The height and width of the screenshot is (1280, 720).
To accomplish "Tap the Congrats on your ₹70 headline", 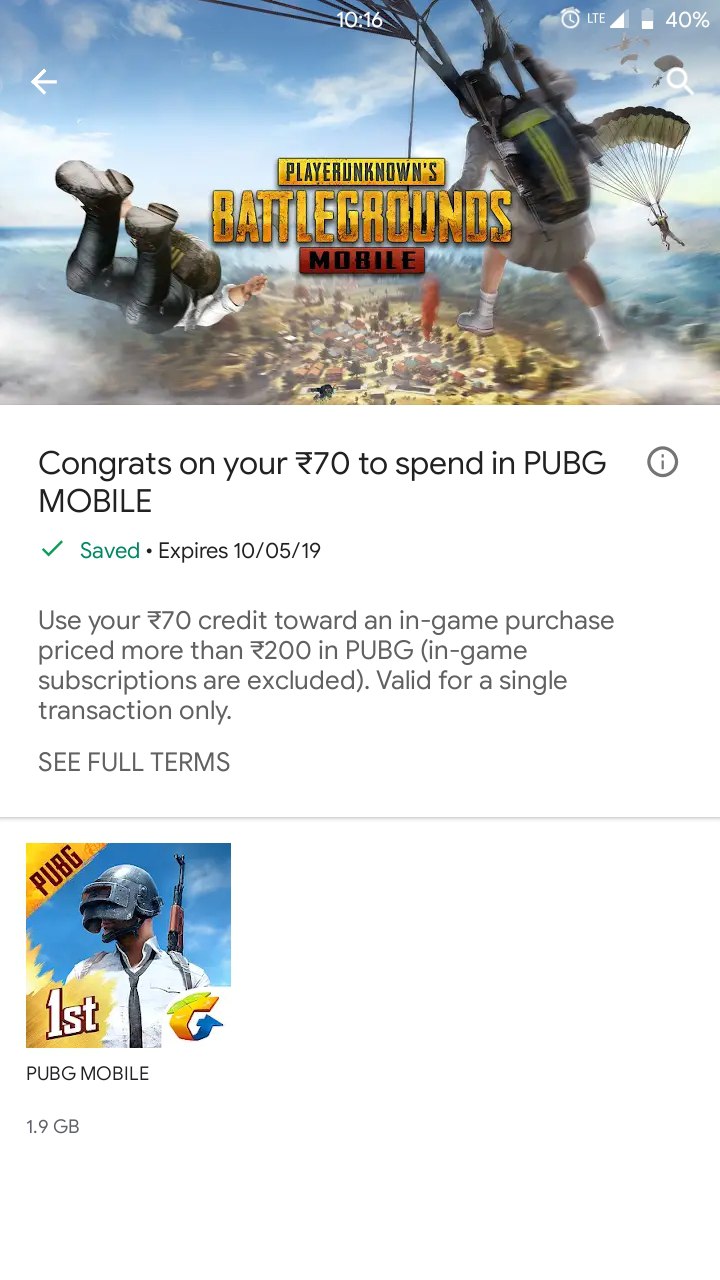I will 322,481.
